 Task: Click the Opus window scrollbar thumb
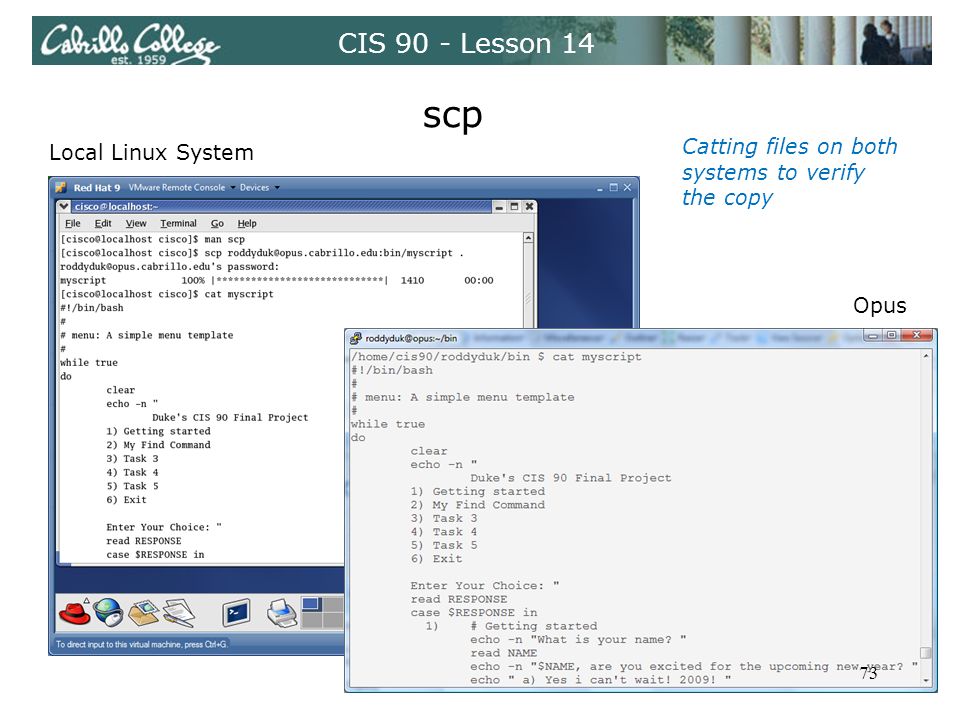coord(926,653)
